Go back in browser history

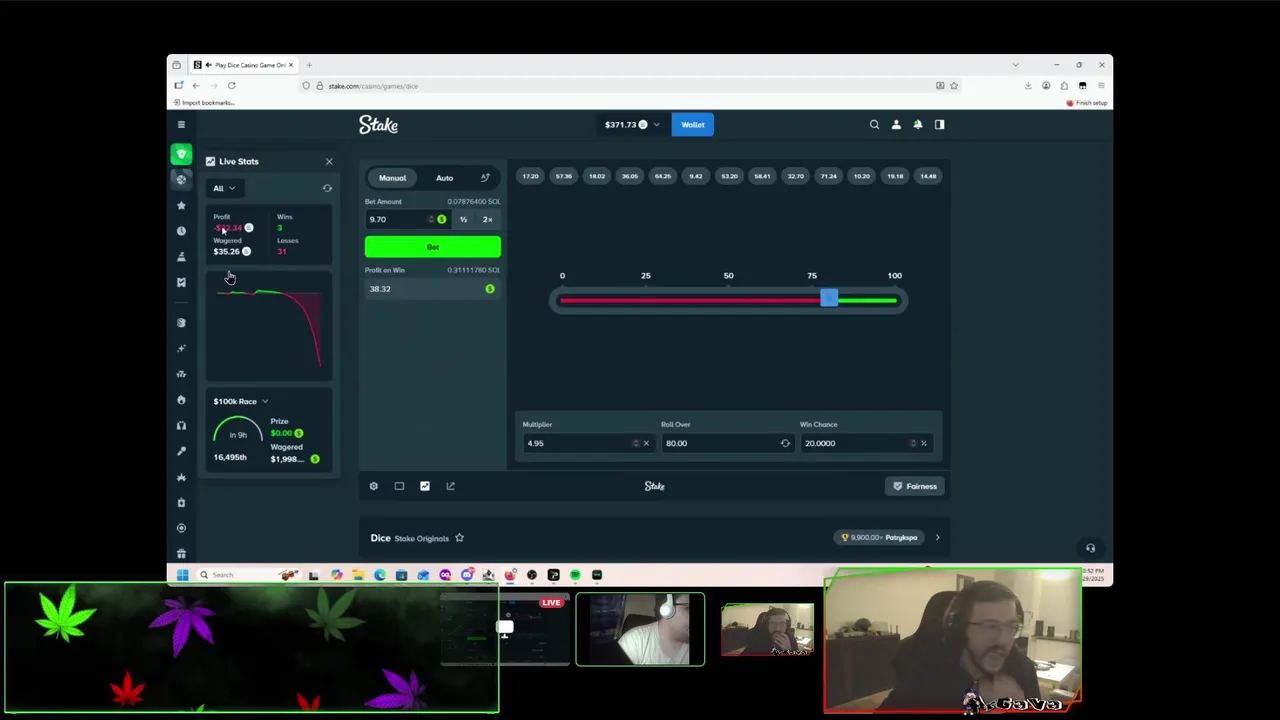(x=196, y=86)
